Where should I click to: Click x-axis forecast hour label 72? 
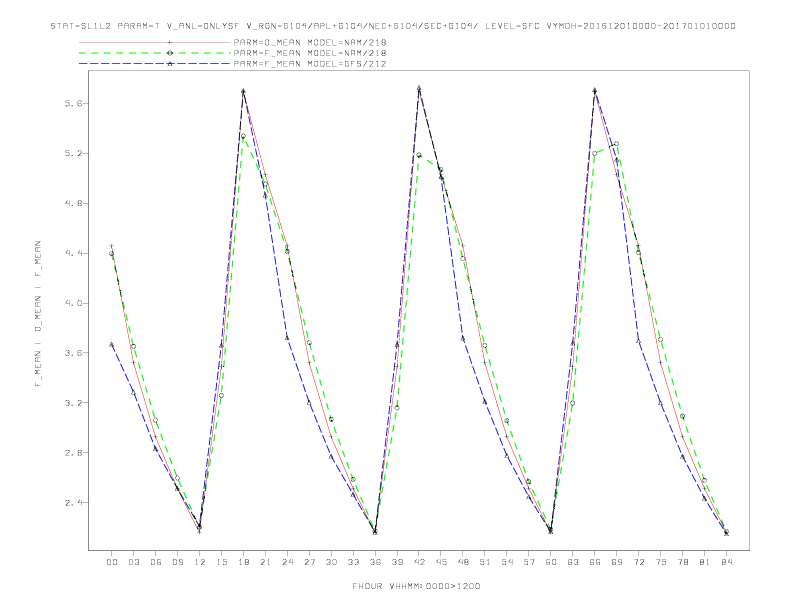point(639,562)
